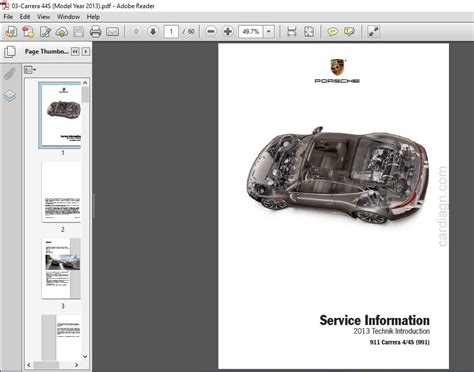Open the Window menu
474x372 pixels.
68,17
